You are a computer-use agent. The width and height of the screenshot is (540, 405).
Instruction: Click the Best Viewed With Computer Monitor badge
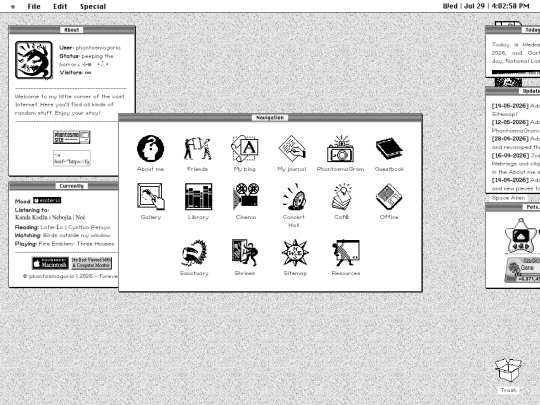coord(92,263)
